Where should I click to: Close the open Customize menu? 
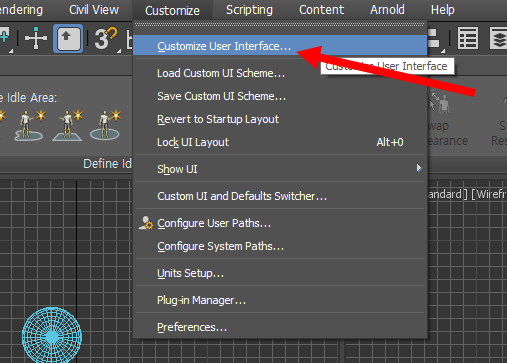click(172, 10)
